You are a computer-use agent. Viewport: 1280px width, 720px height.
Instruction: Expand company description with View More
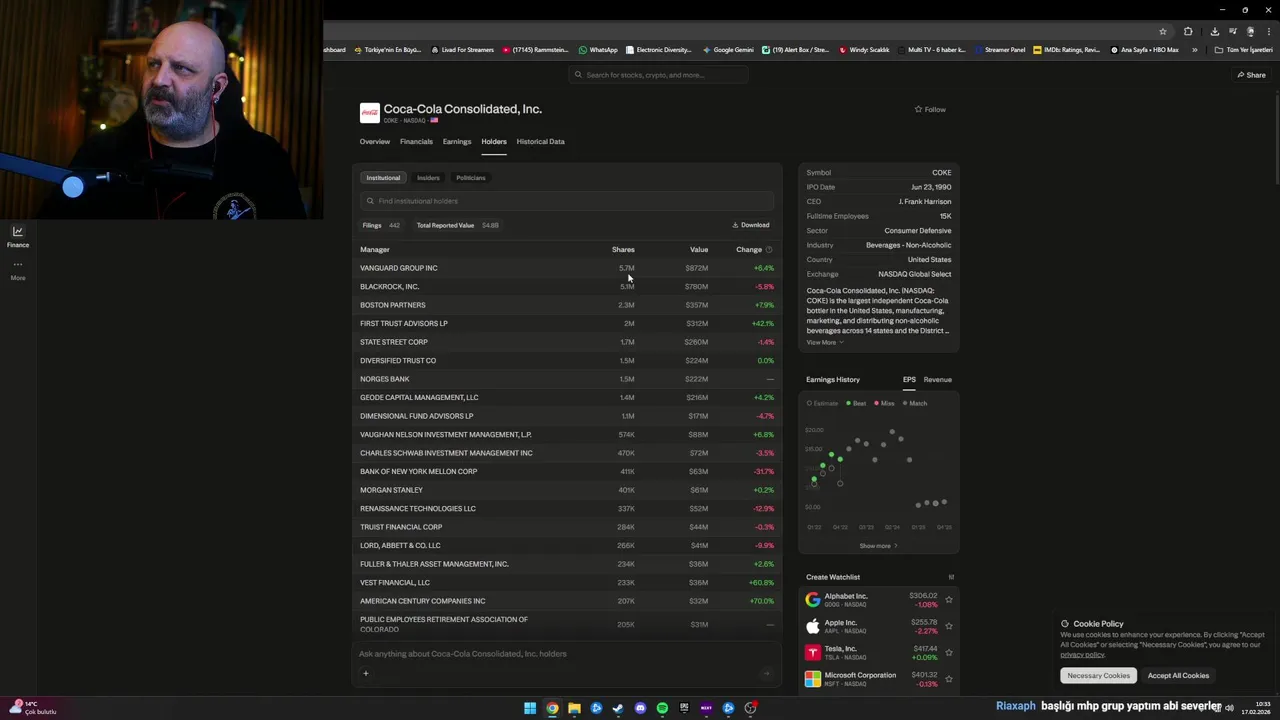click(825, 343)
